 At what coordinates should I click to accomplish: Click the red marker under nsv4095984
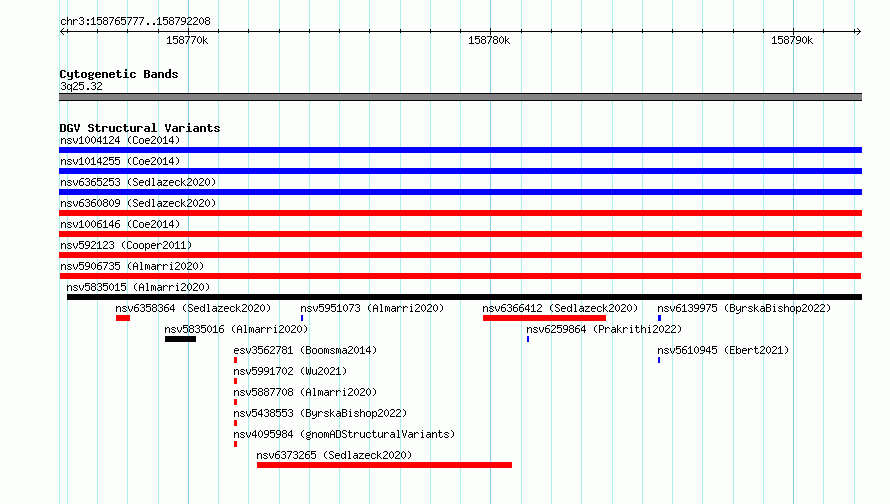(x=236, y=444)
